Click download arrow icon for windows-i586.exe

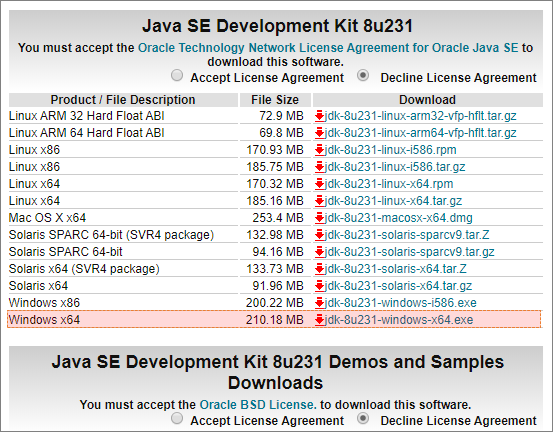tap(320, 302)
